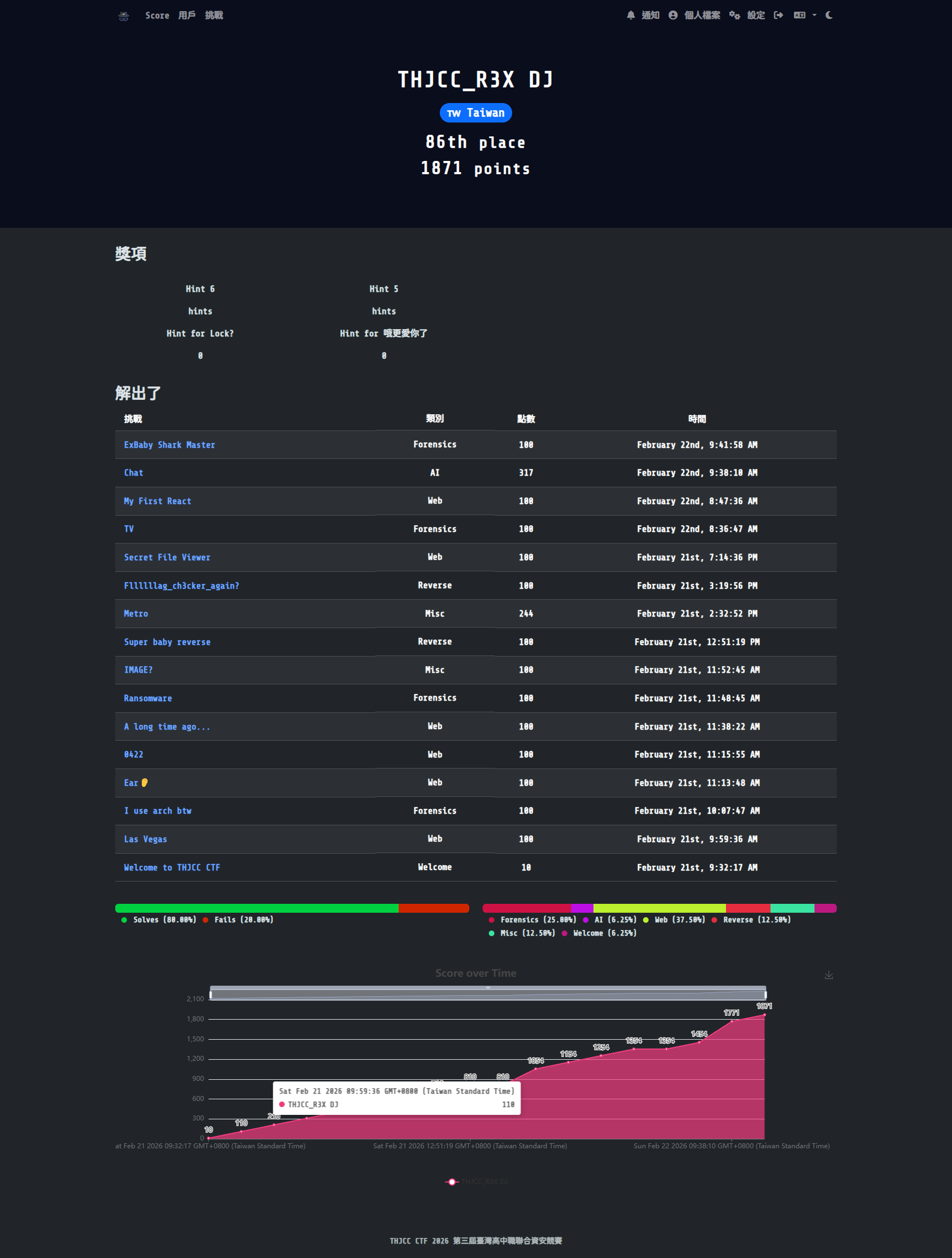Open the 個人檔案 profile user icon

click(x=673, y=16)
